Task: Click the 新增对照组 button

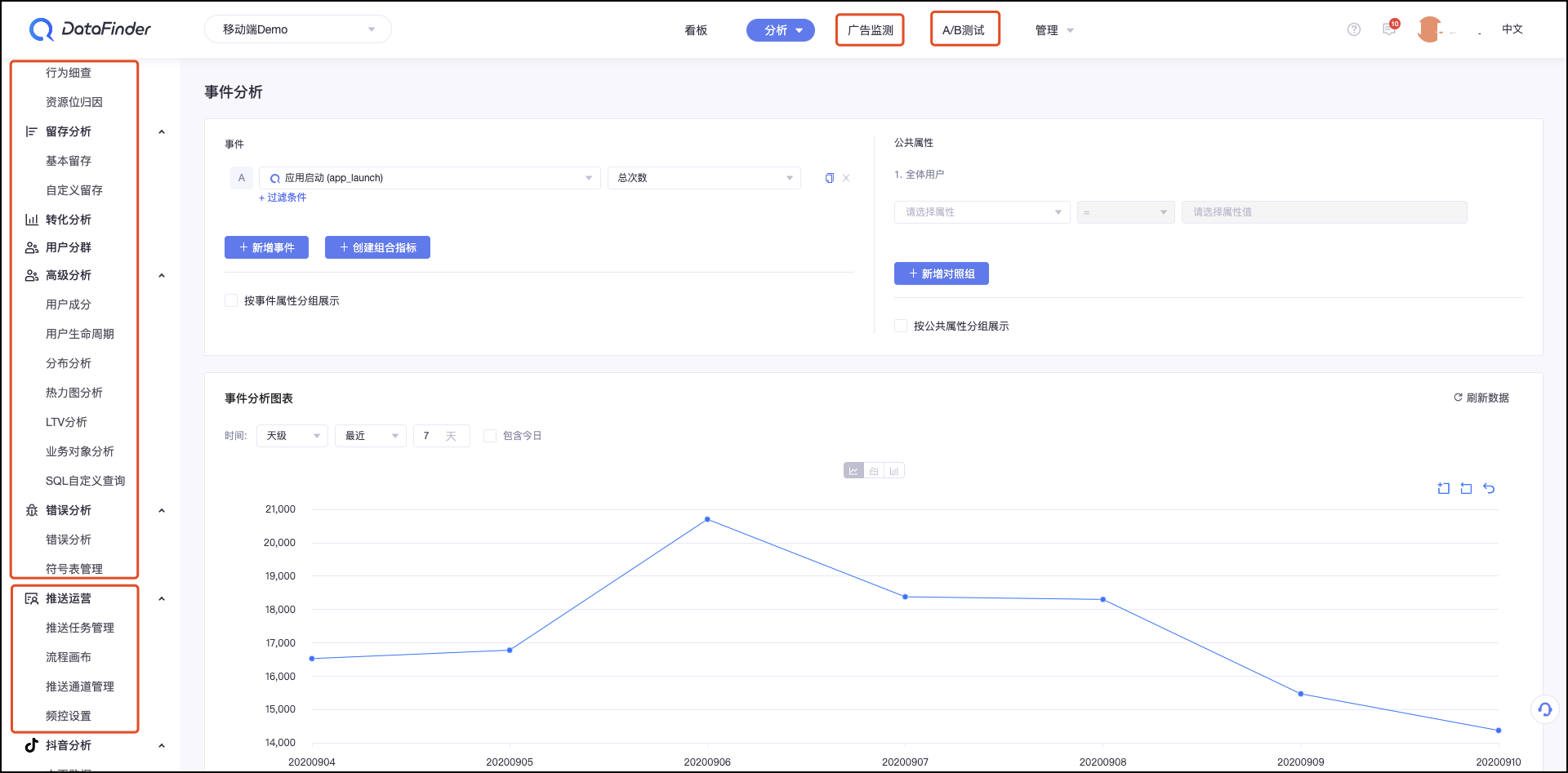Action: (x=942, y=273)
